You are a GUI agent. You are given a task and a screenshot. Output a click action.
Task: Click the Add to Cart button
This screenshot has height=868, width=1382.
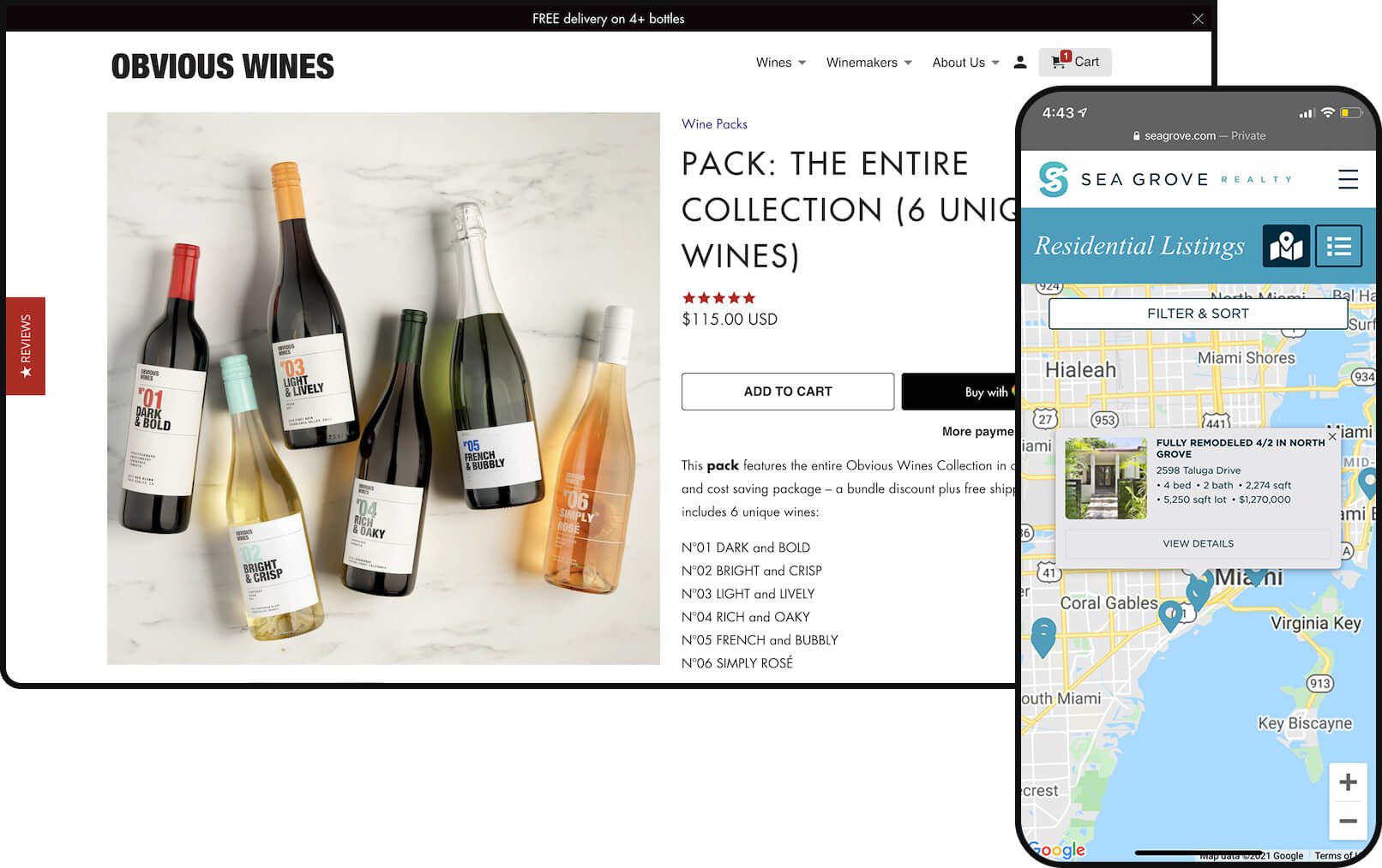coord(787,392)
